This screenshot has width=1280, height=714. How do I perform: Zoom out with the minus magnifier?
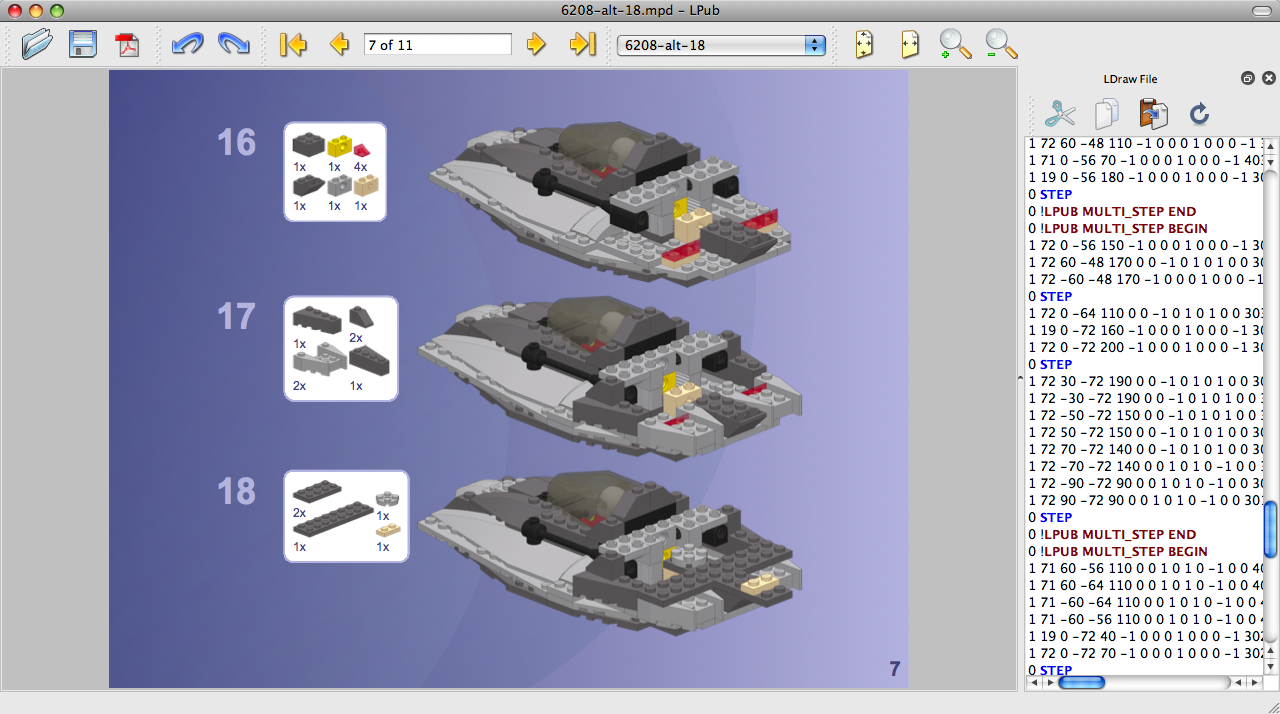pyautogui.click(x=1001, y=44)
